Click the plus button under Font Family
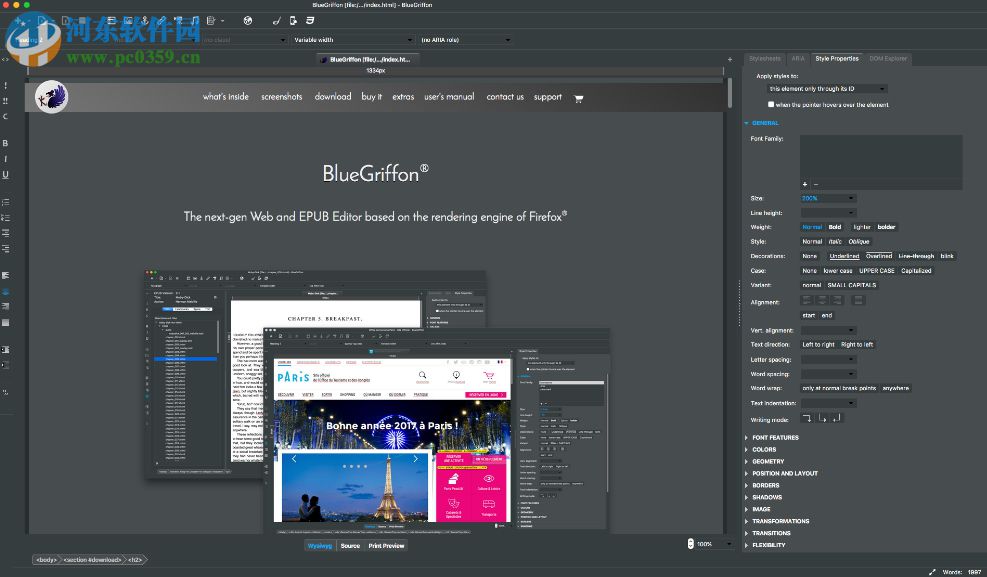987x577 pixels. (805, 184)
